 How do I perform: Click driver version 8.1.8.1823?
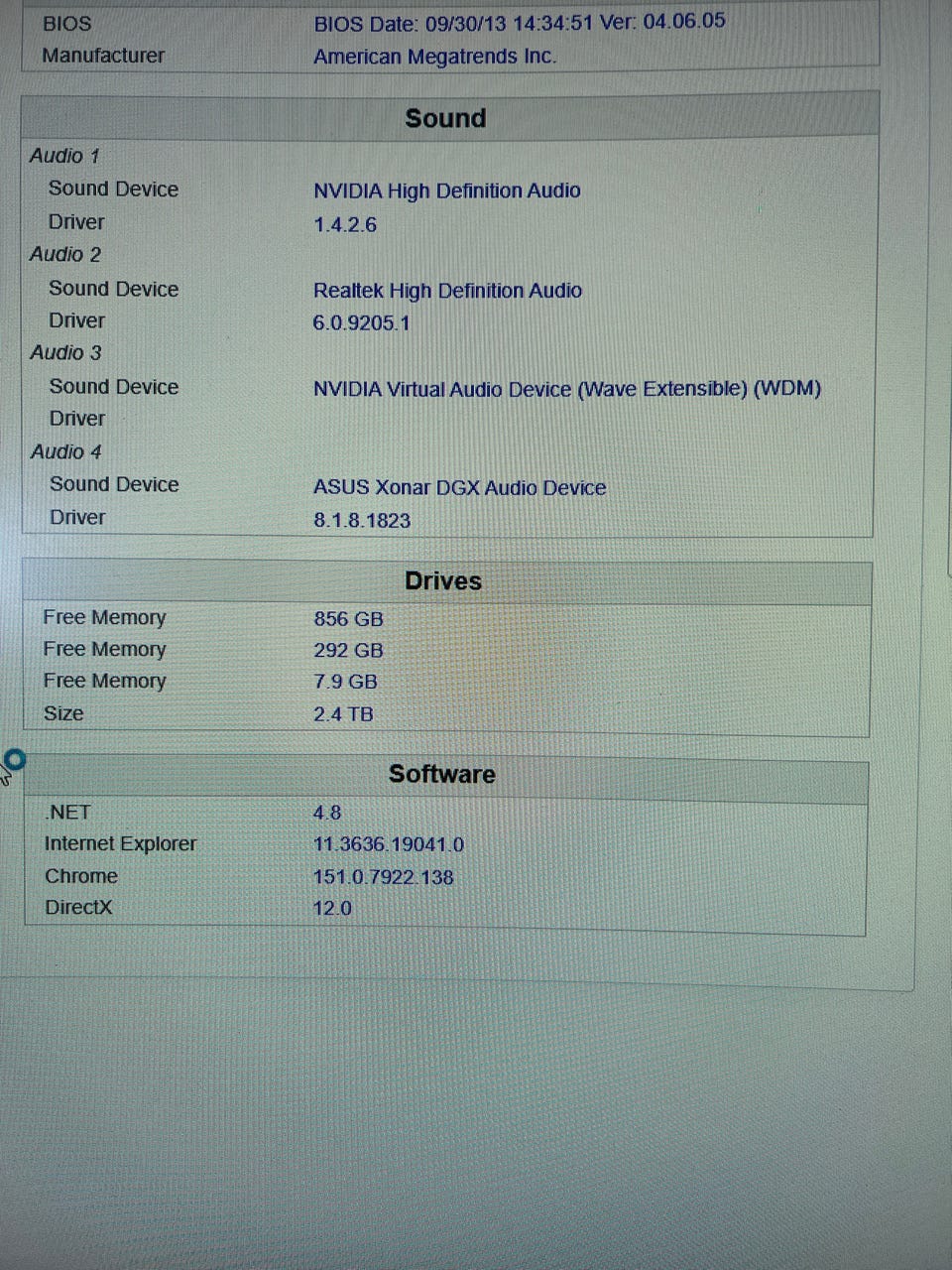point(362,520)
